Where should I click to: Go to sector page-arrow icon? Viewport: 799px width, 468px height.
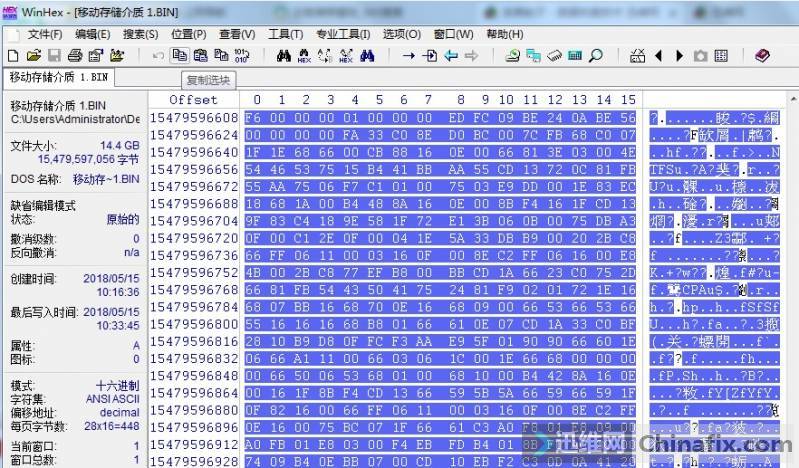[x=430, y=56]
